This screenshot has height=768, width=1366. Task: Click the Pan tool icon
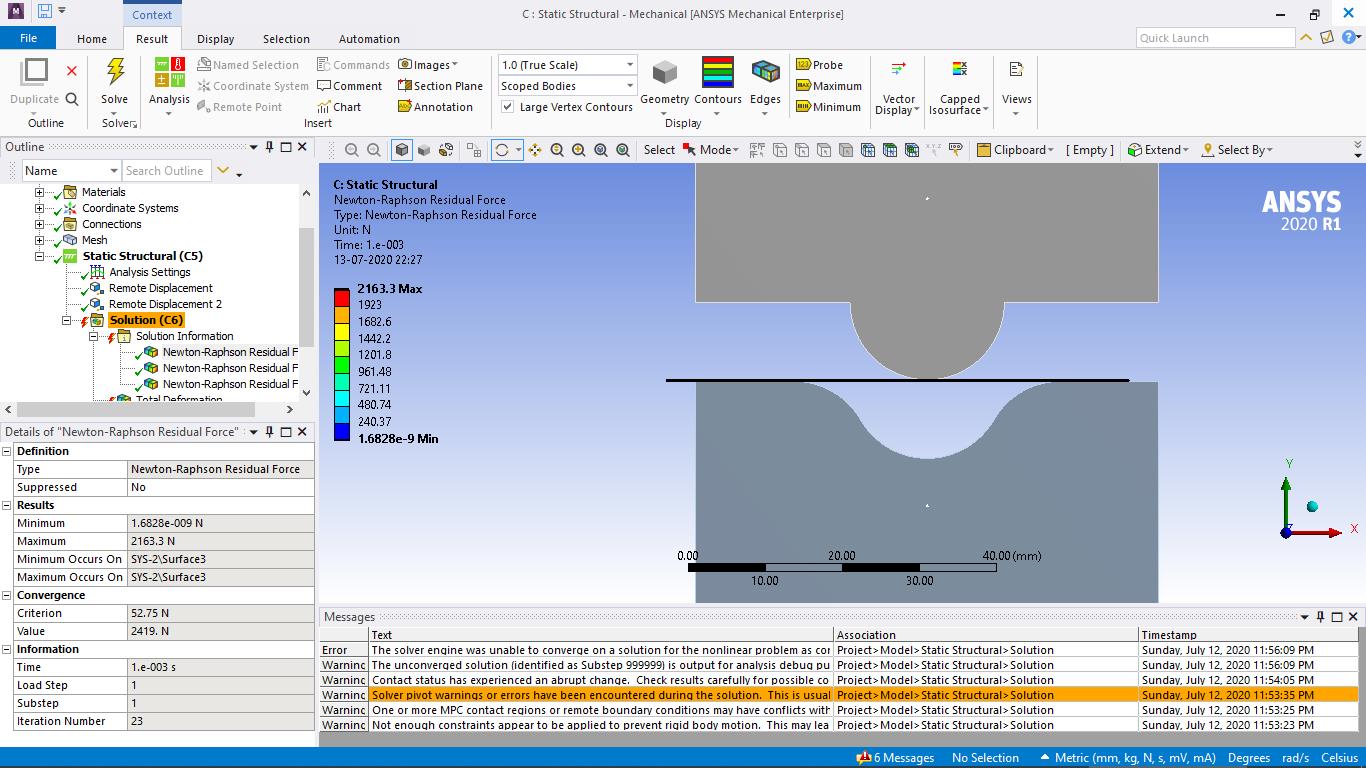pyautogui.click(x=535, y=150)
